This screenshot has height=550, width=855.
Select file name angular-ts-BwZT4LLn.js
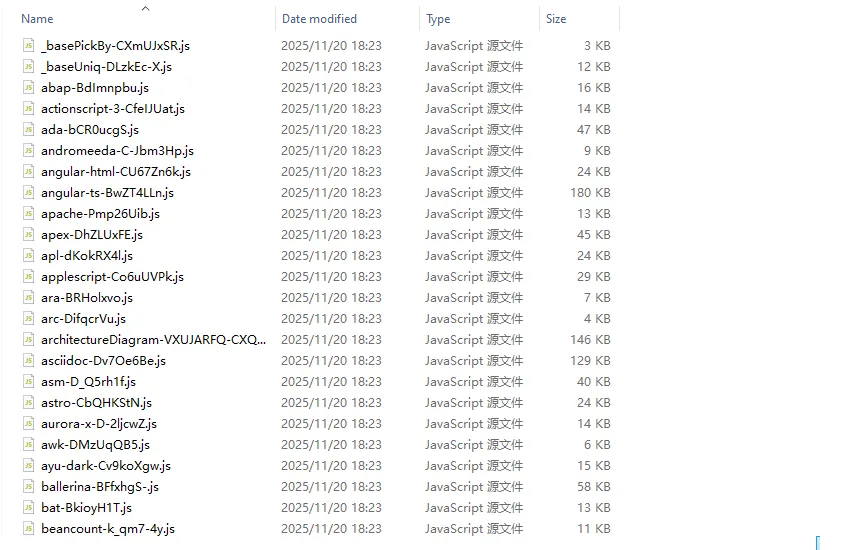tap(107, 192)
